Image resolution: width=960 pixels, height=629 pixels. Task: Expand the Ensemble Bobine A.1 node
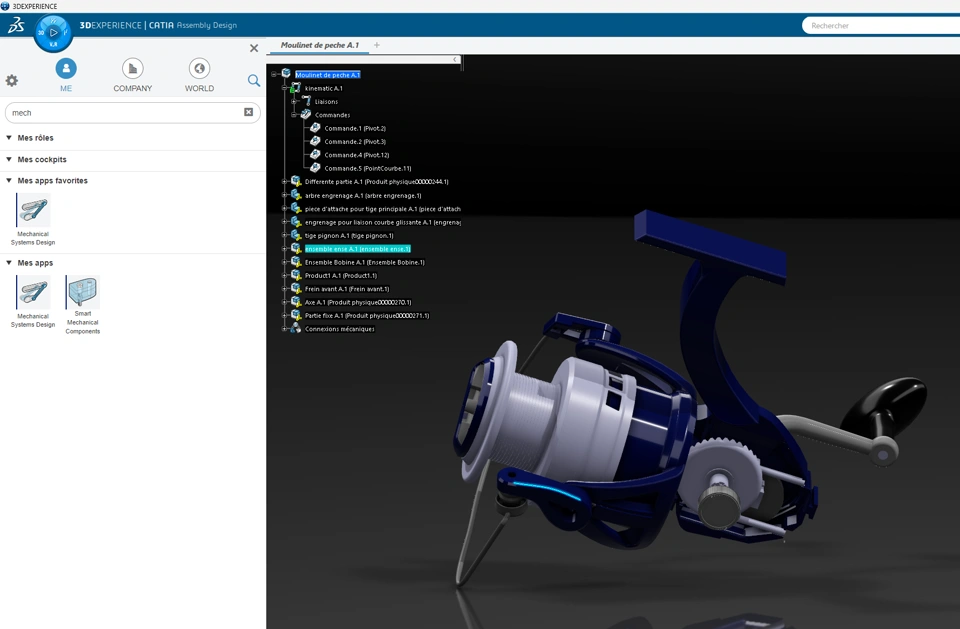284,262
